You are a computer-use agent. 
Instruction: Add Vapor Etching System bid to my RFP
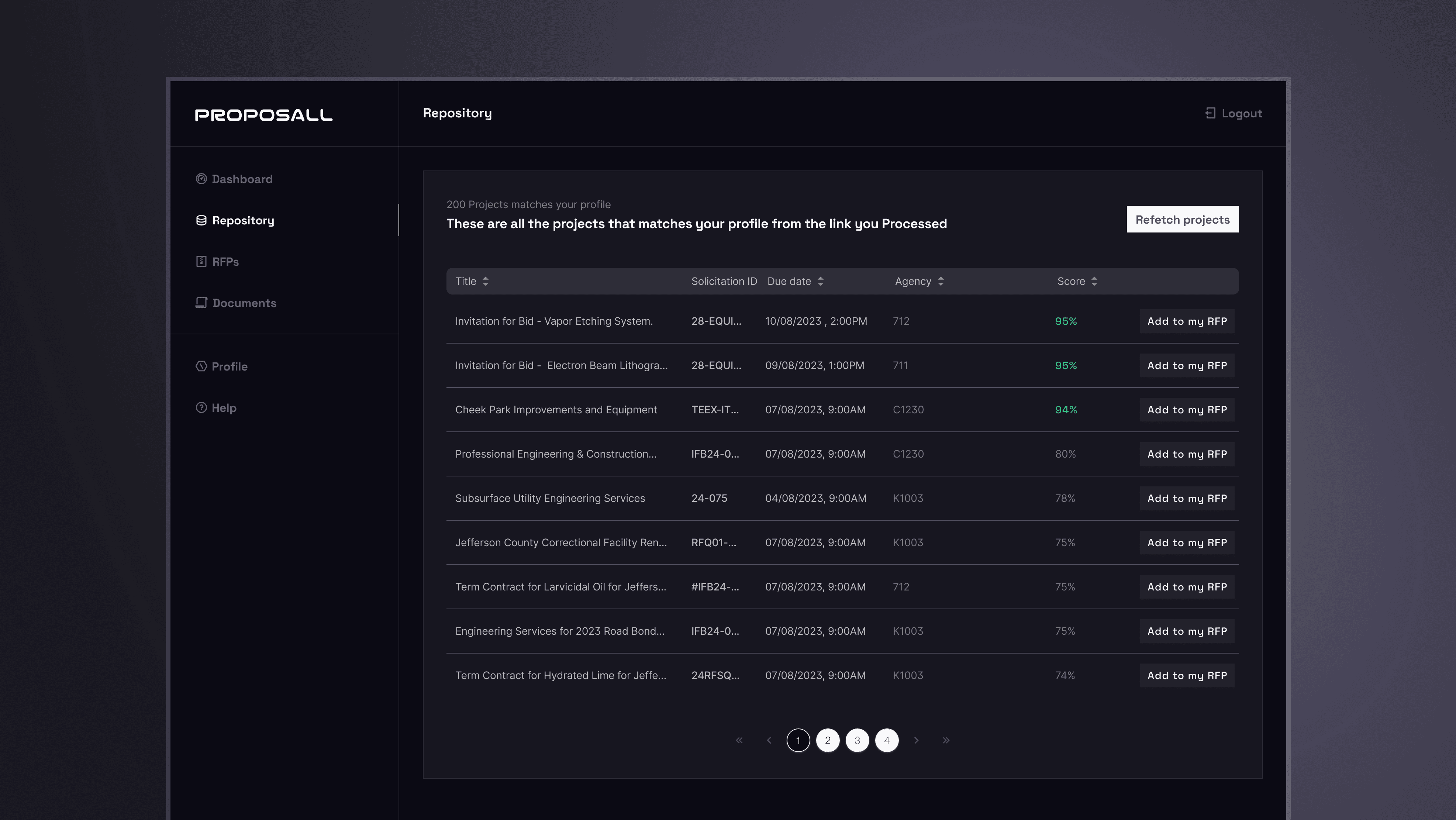[x=1186, y=321]
